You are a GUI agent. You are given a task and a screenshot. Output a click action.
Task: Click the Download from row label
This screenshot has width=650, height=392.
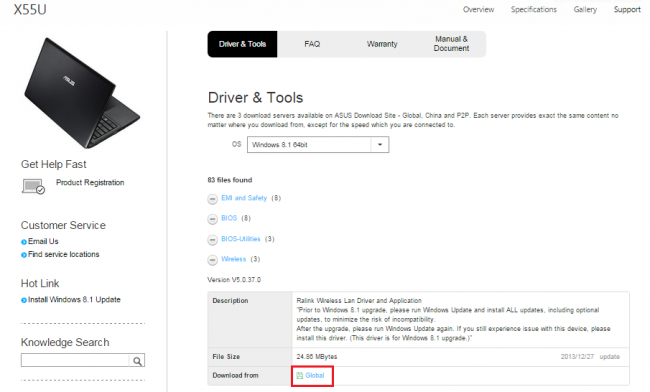point(235,375)
